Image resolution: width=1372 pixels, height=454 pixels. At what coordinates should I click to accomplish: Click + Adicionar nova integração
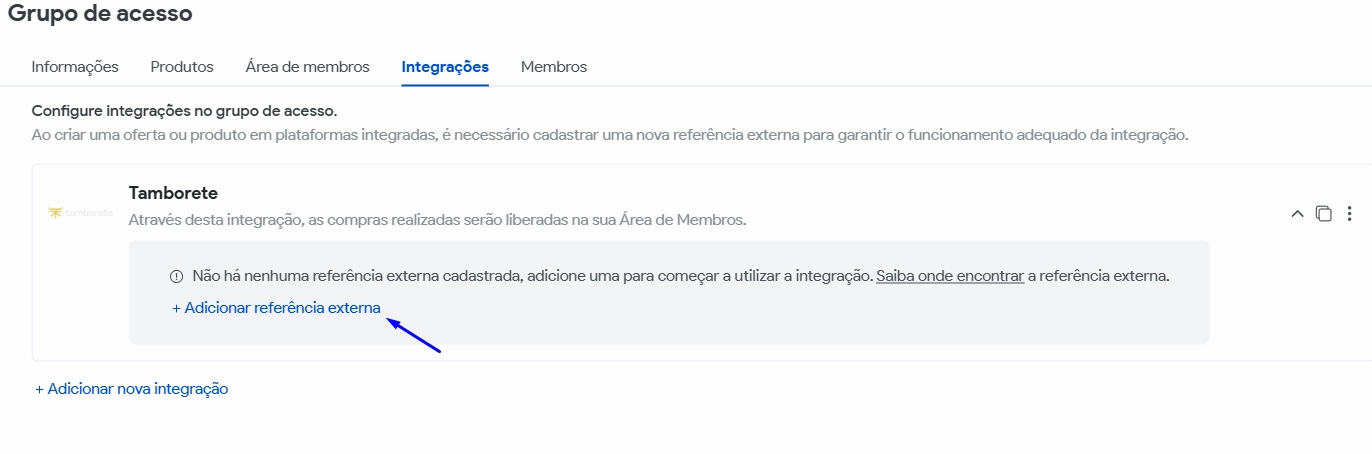point(132,389)
